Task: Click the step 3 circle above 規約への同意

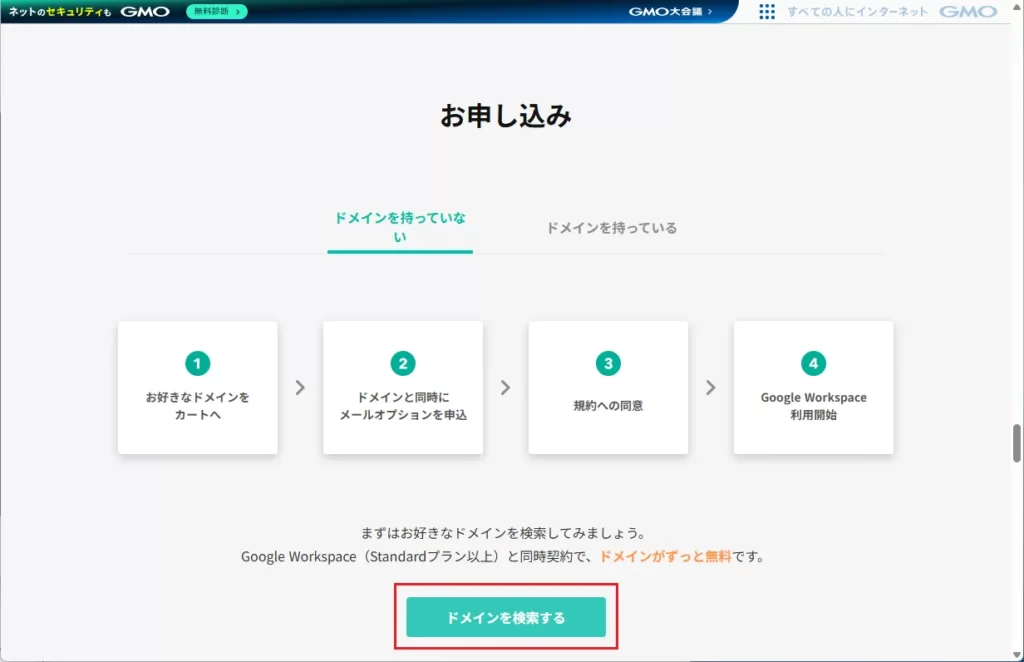Action: pos(607,362)
